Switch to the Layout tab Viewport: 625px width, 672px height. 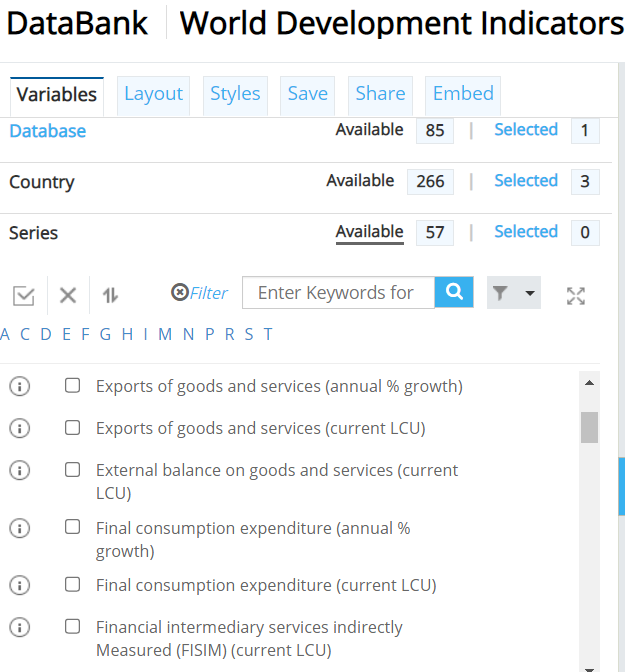(x=153, y=94)
